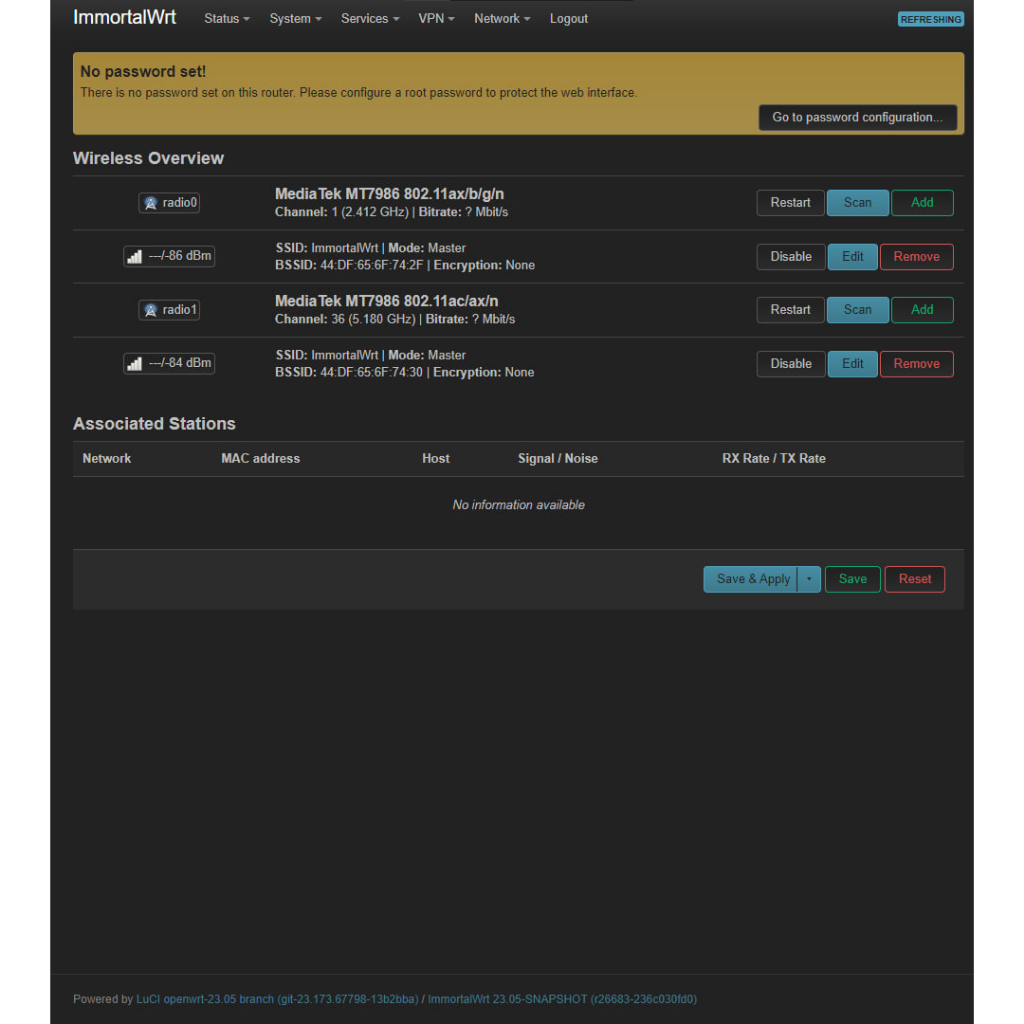Click the radio1 antenna icon badge
The width and height of the screenshot is (1024, 1024).
169,310
